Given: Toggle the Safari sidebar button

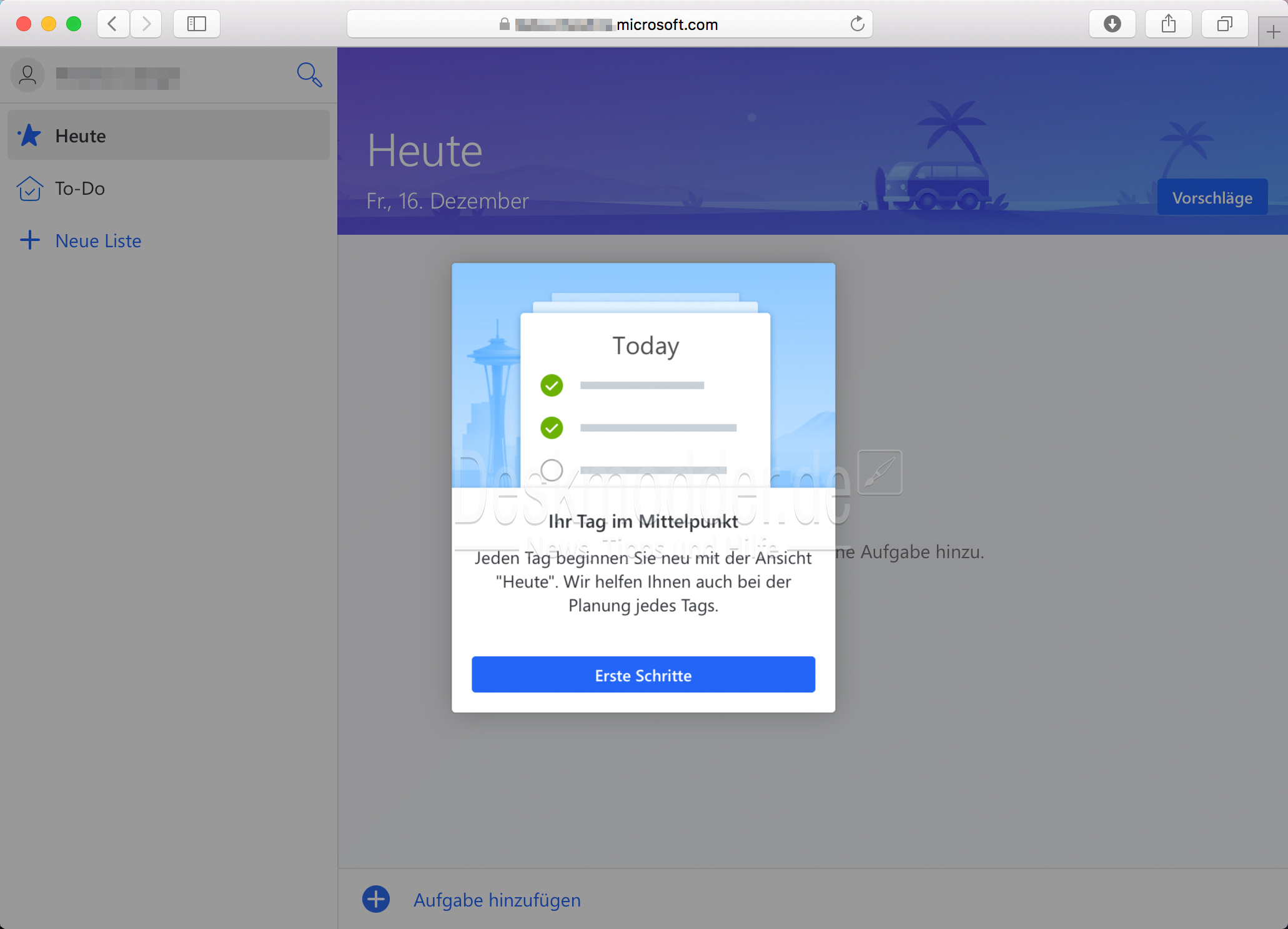Looking at the screenshot, I should pos(197,24).
